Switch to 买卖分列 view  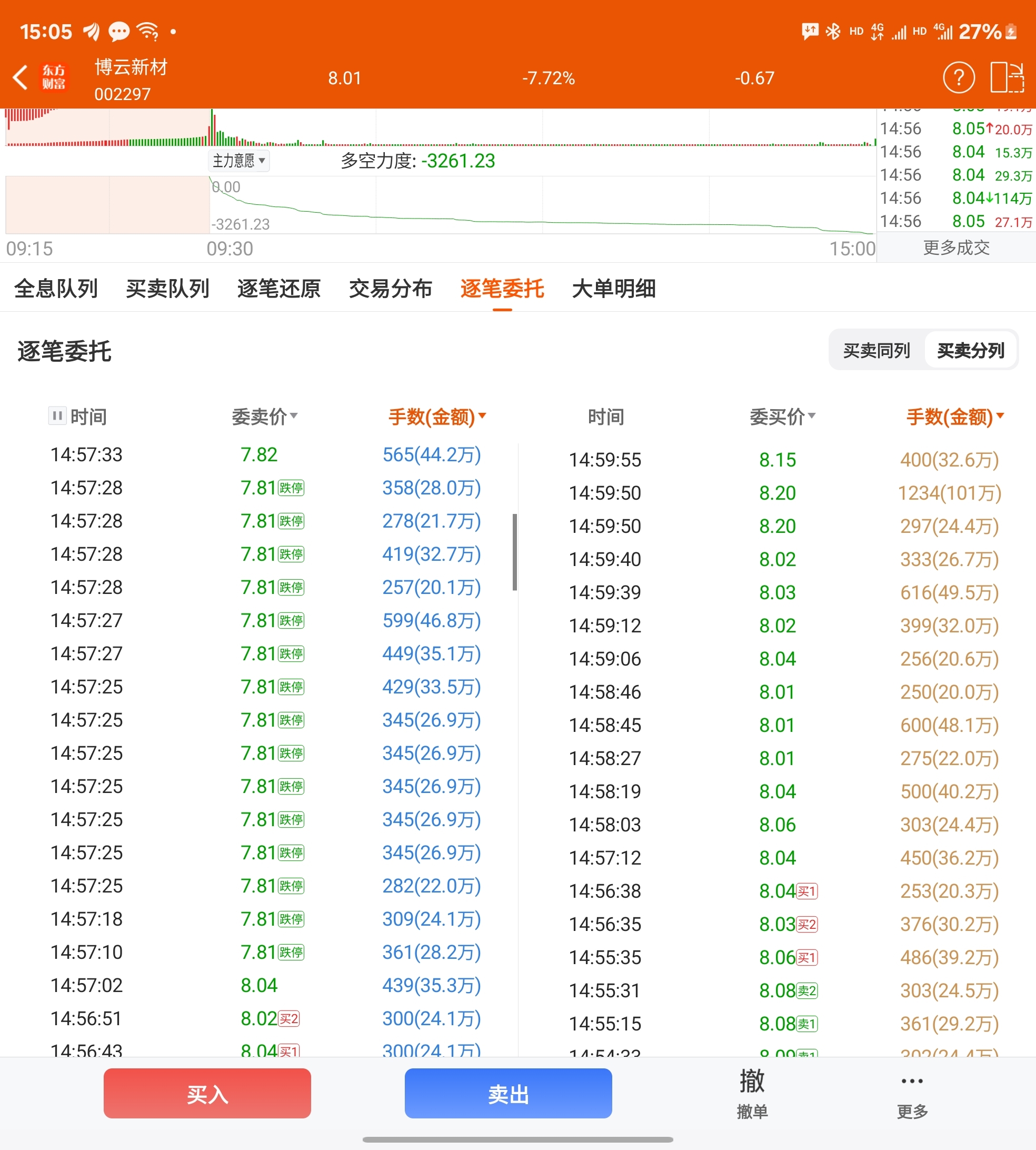click(971, 350)
